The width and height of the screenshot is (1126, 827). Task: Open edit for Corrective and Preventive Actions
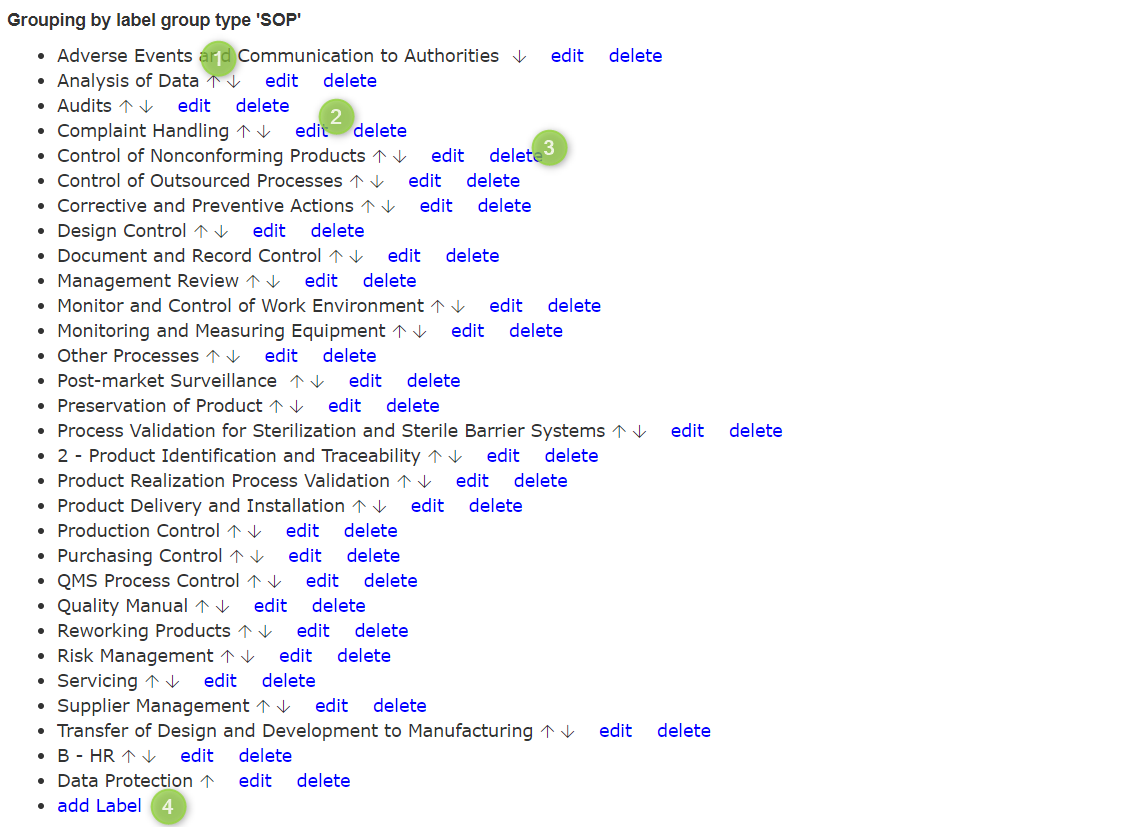click(436, 206)
